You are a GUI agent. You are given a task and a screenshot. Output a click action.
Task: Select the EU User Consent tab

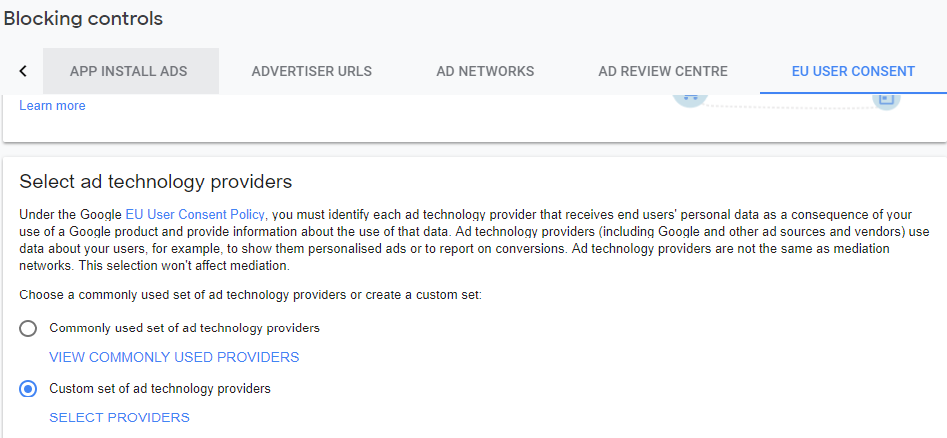(853, 71)
